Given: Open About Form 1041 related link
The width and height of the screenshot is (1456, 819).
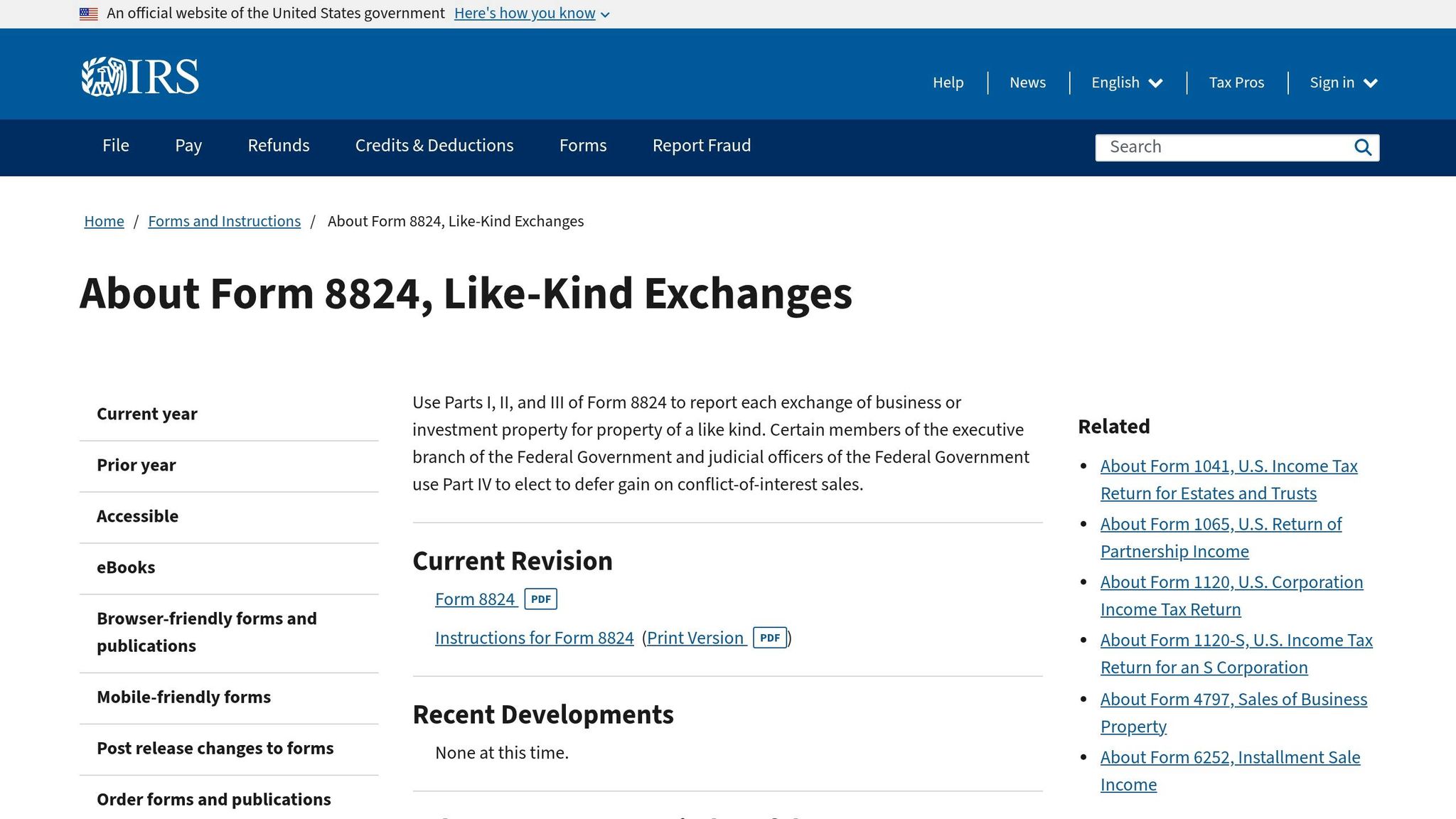Looking at the screenshot, I should 1228,480.
